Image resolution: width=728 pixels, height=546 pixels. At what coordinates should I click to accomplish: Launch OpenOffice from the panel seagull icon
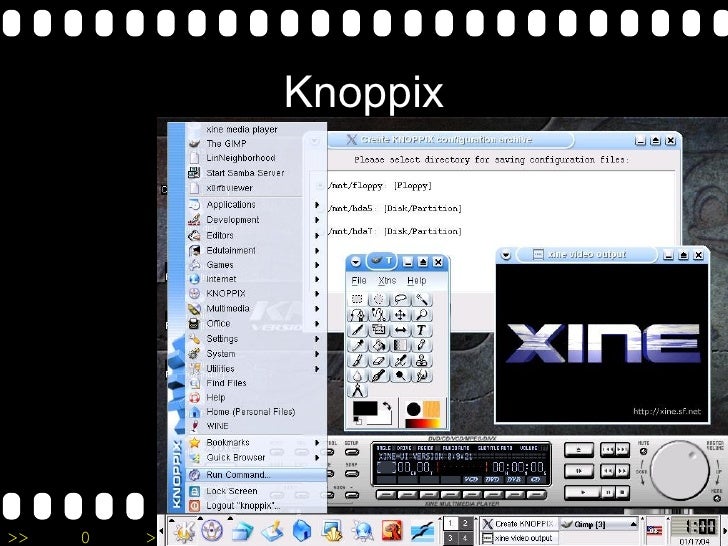(x=422, y=531)
